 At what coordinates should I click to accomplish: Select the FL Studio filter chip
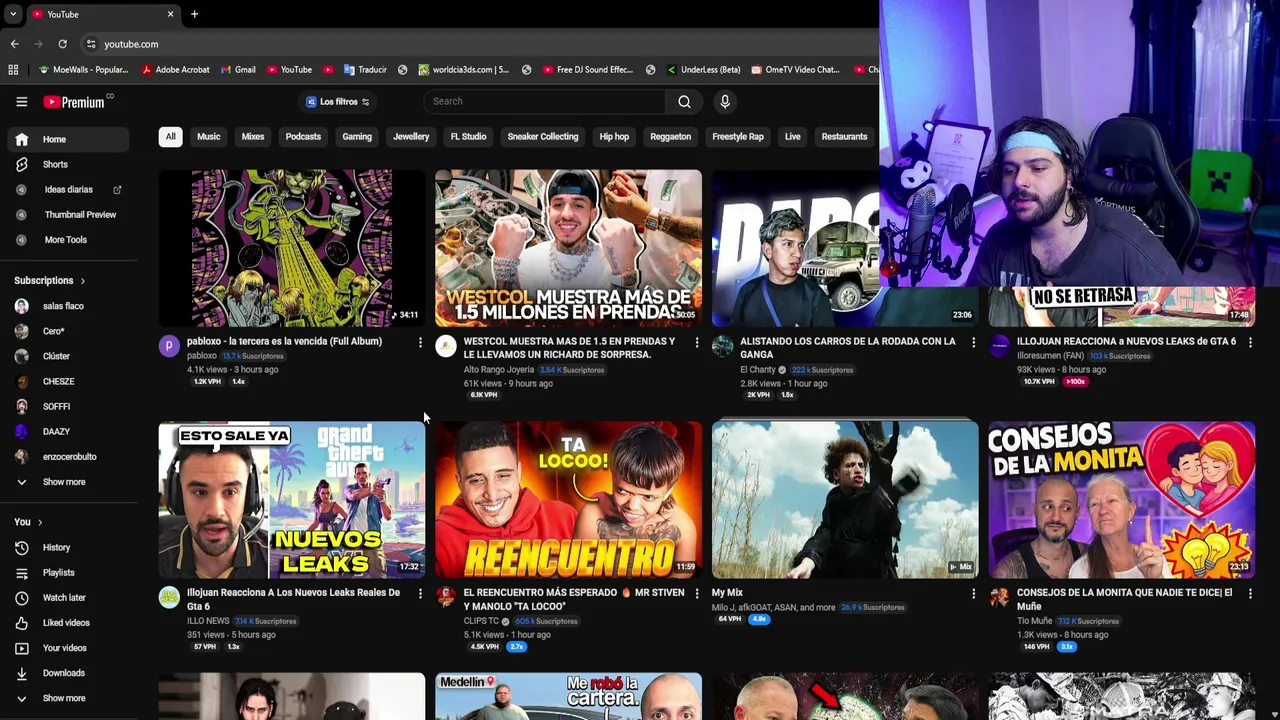pos(468,137)
